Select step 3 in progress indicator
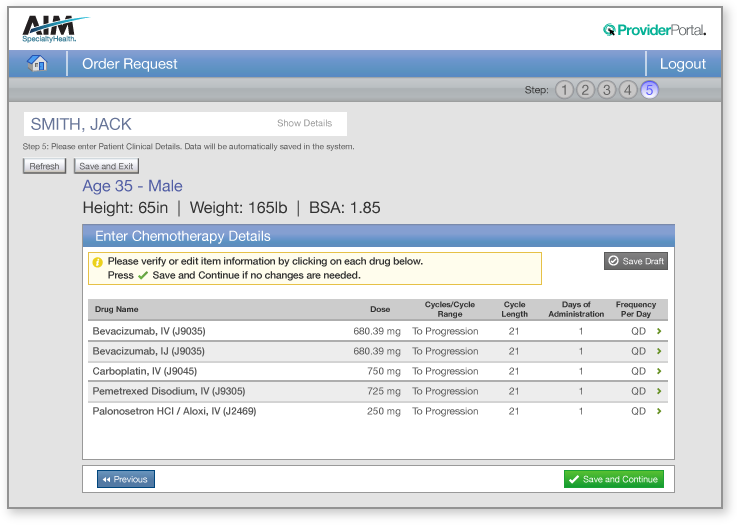 pyautogui.click(x=607, y=90)
